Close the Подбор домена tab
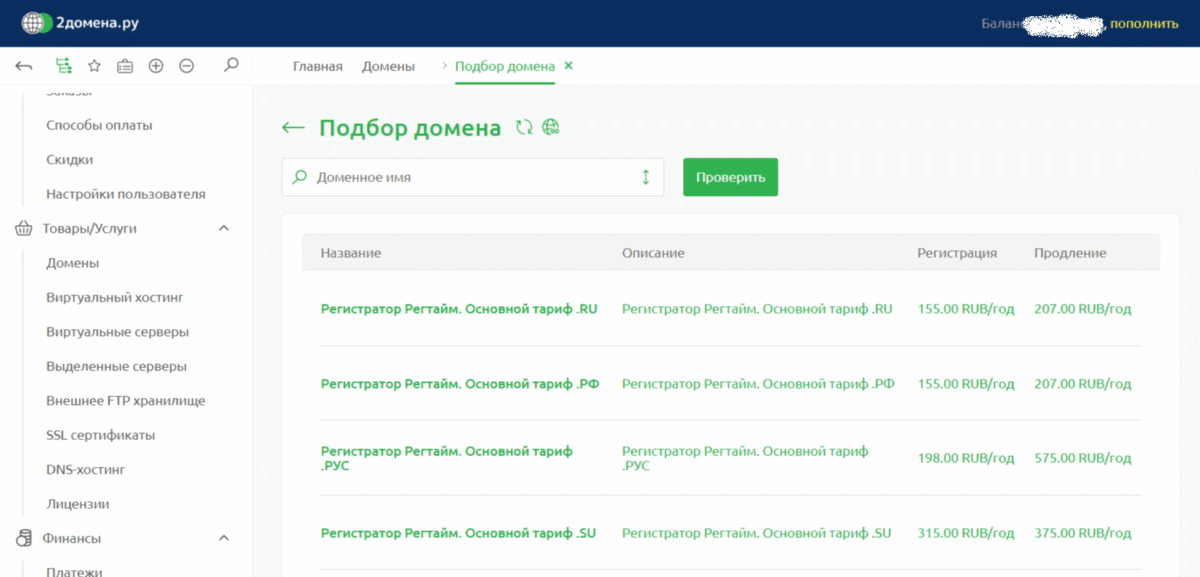This screenshot has width=1200, height=577. (x=569, y=66)
